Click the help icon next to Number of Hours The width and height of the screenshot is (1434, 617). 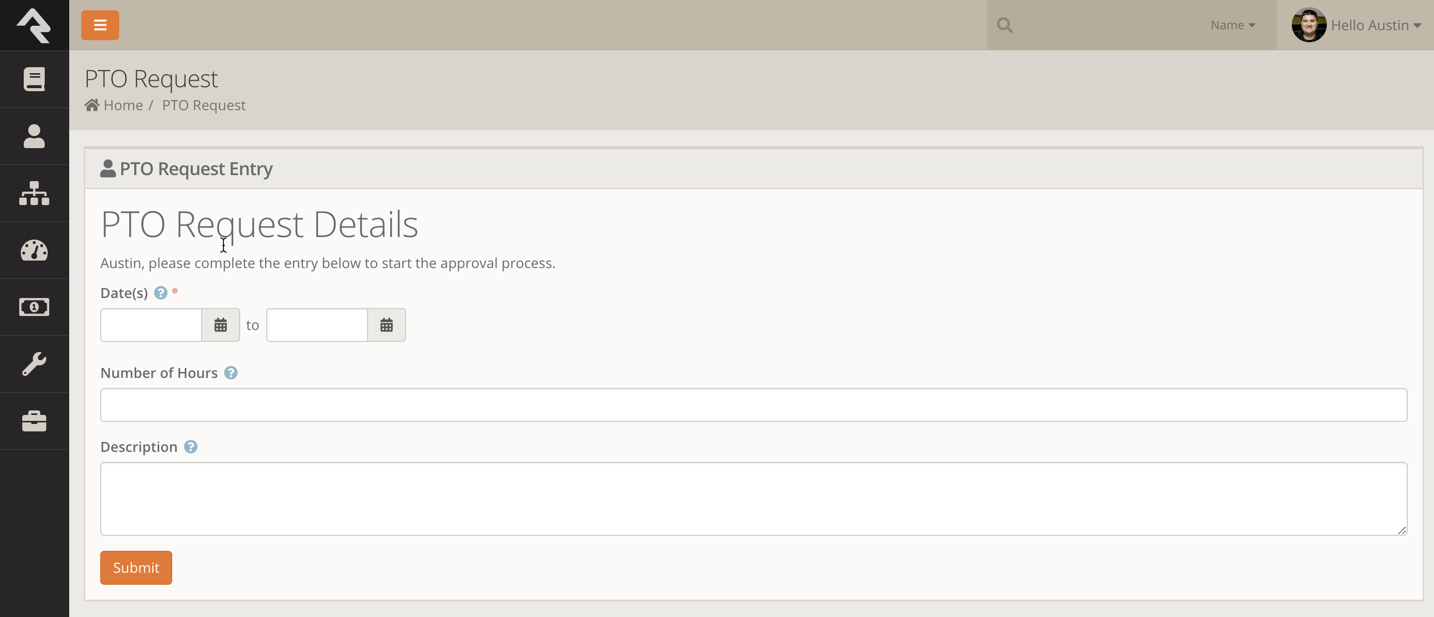click(231, 373)
